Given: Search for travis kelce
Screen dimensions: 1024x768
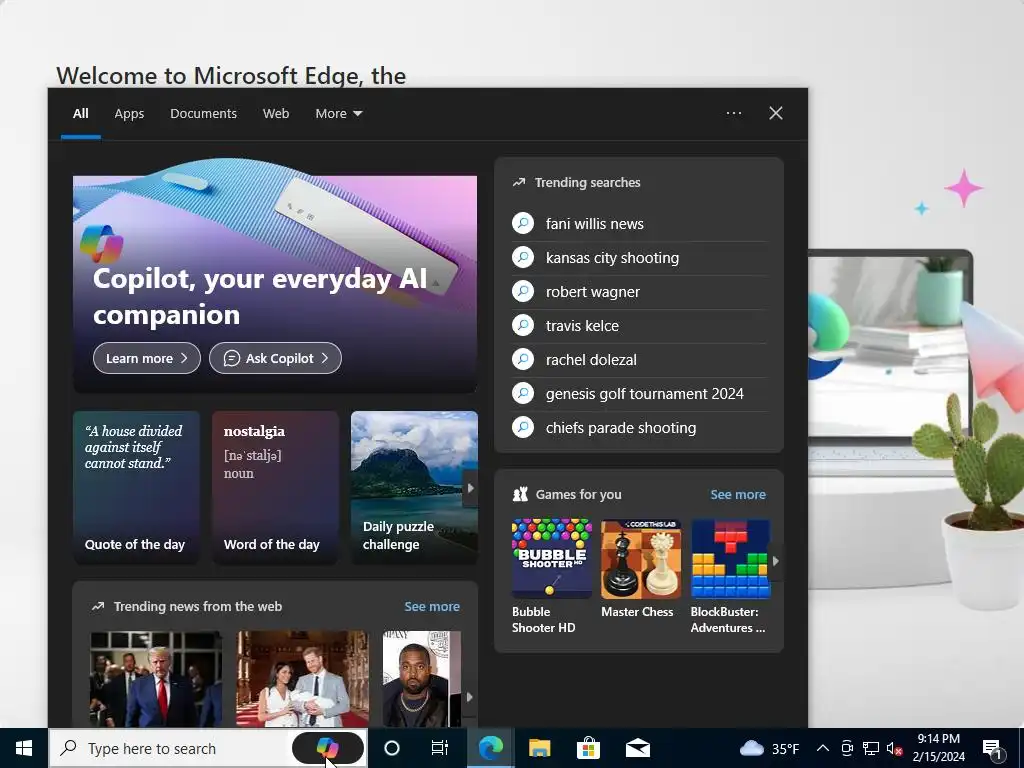Looking at the screenshot, I should click(582, 325).
